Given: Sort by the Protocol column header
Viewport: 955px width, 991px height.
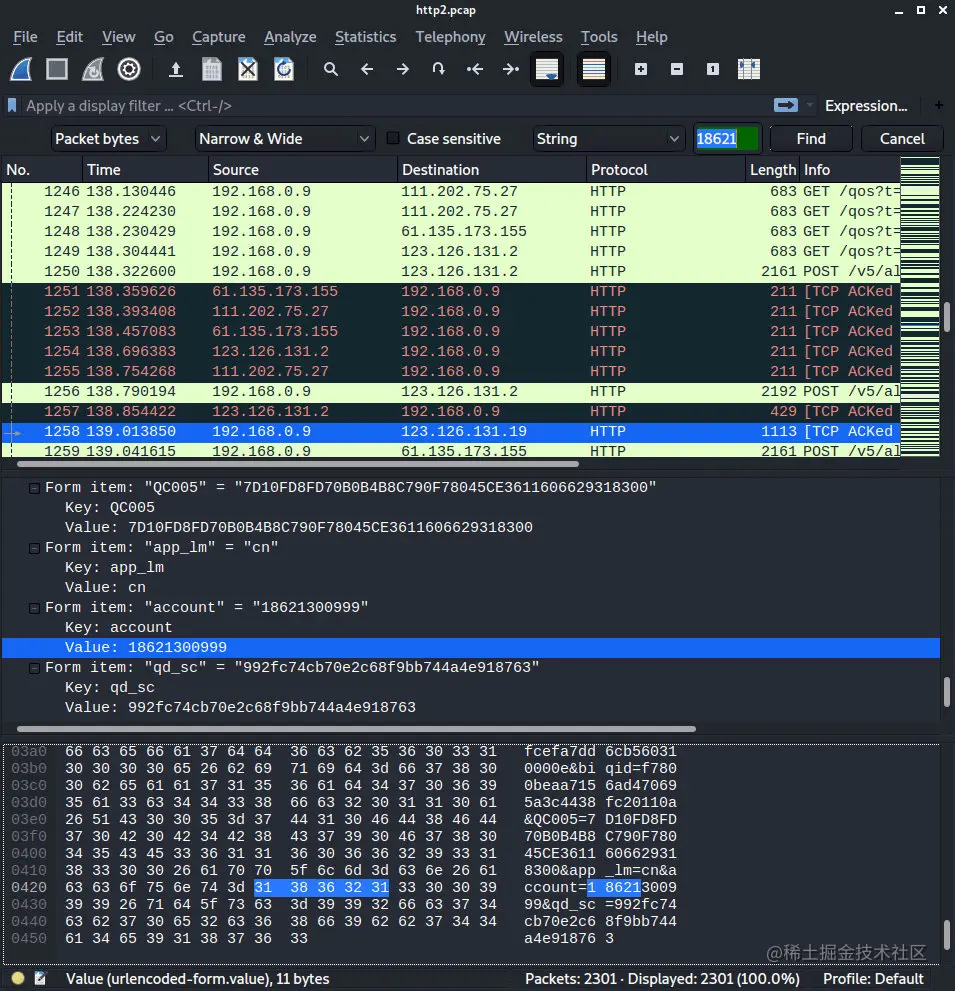Looking at the screenshot, I should [666, 169].
